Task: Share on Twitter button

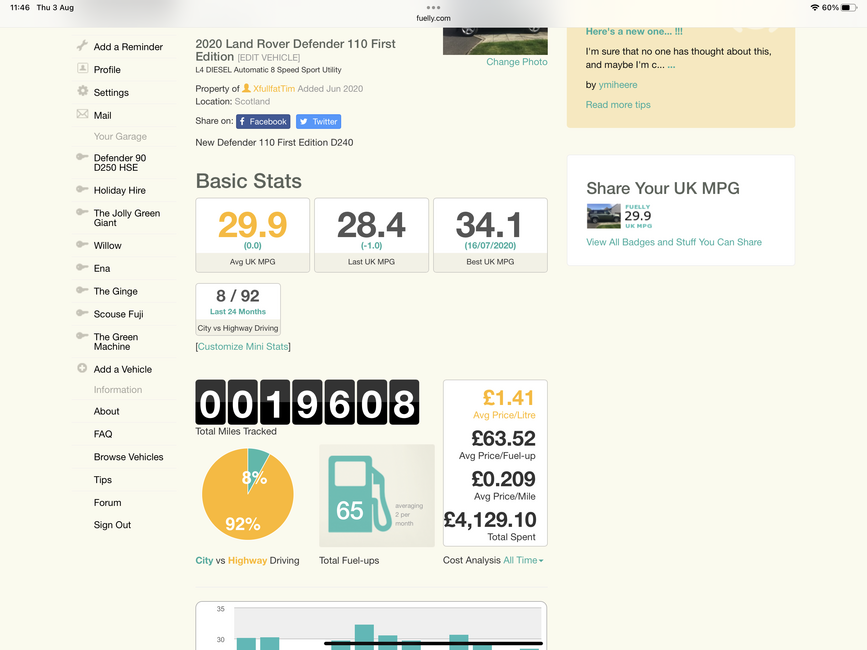Action: [x=318, y=122]
